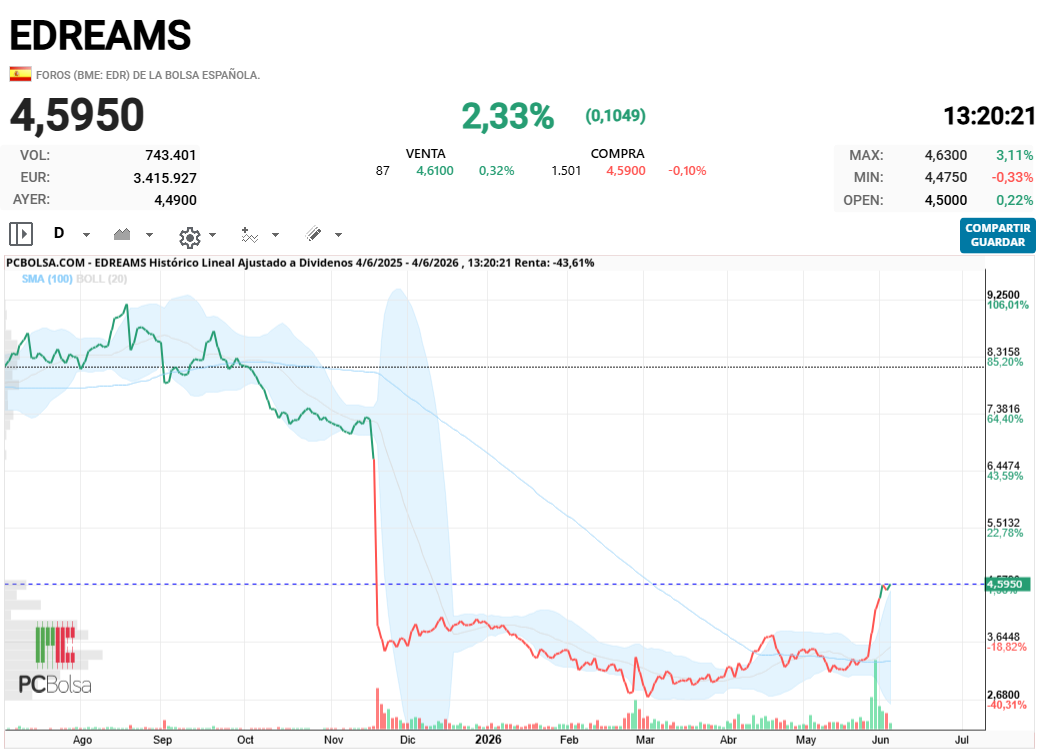The image size is (1046, 749).
Task: Expand the settings gear dropdown arrow
Action: (x=213, y=235)
